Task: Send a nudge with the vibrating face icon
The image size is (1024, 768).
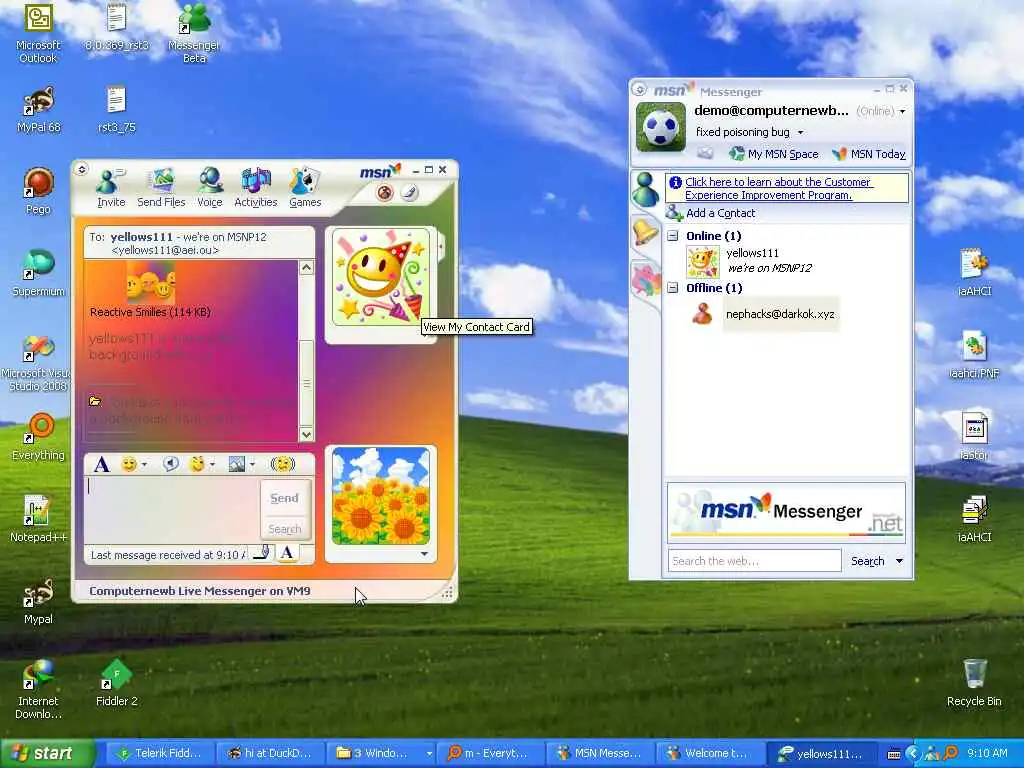Action: pos(283,464)
